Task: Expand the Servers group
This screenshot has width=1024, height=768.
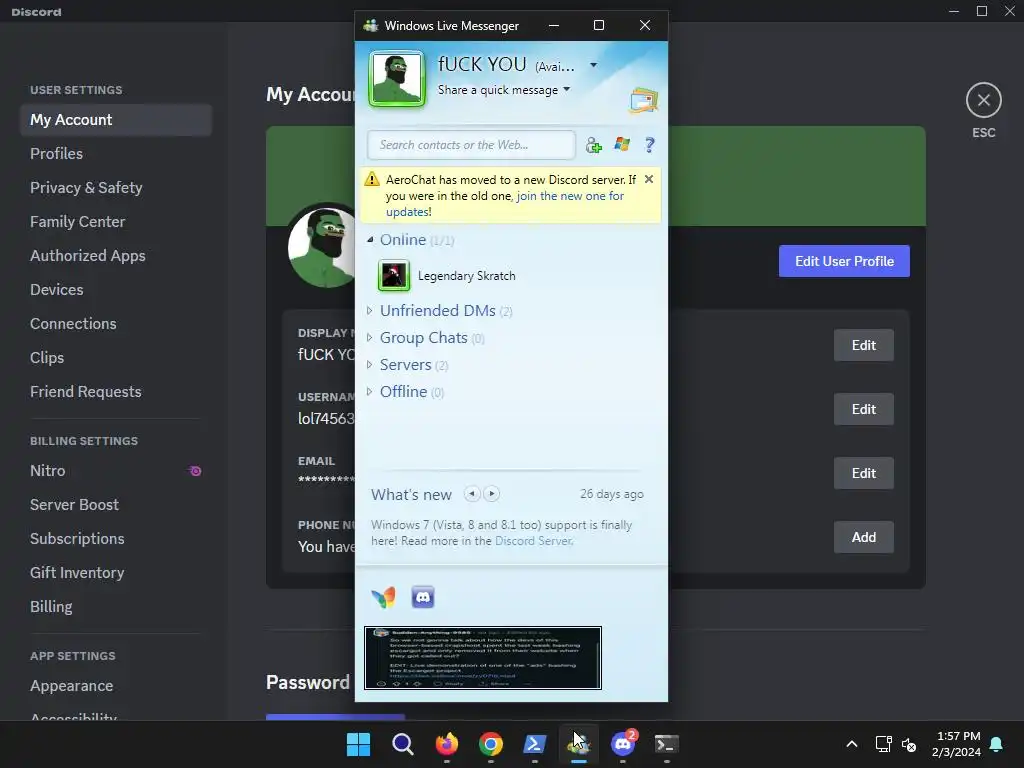Action: [370, 364]
